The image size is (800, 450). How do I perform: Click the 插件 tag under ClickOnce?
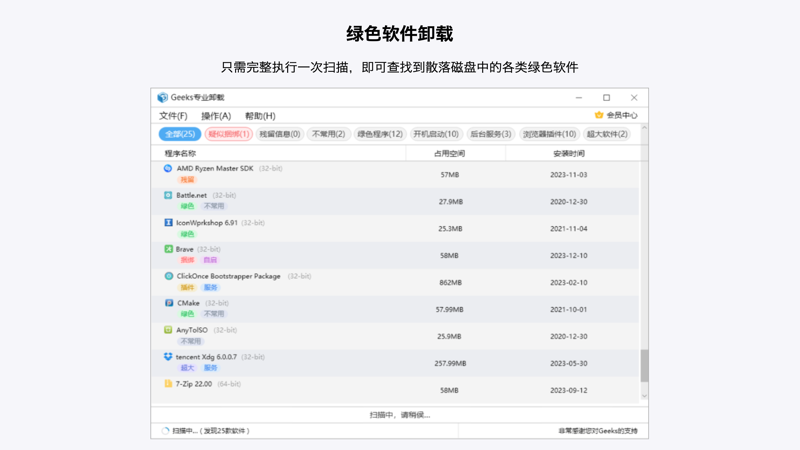pos(187,288)
